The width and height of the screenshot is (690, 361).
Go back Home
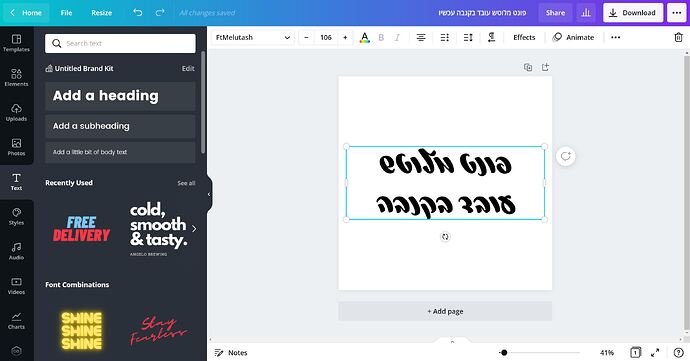(26, 13)
